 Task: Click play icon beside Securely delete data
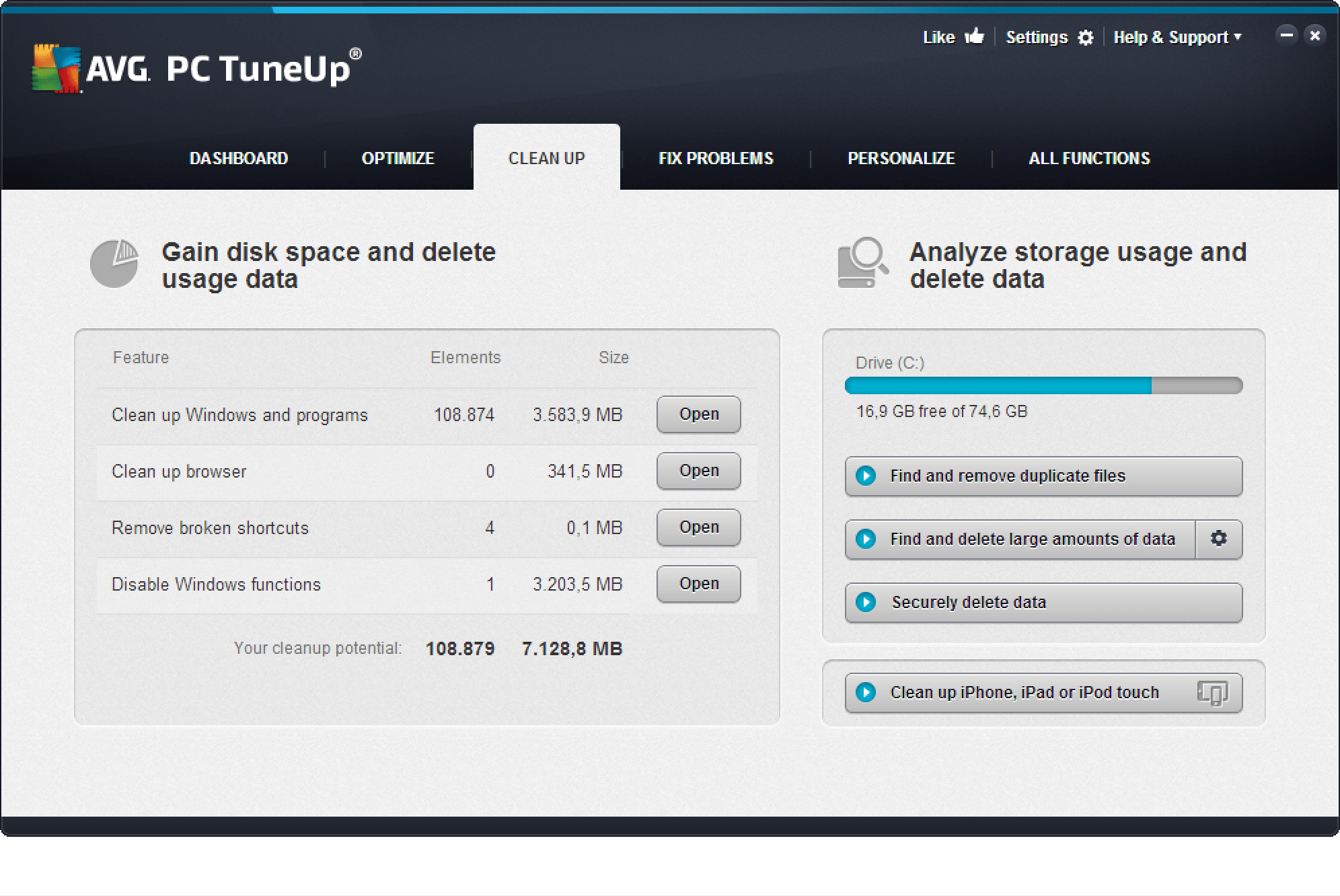(x=866, y=602)
